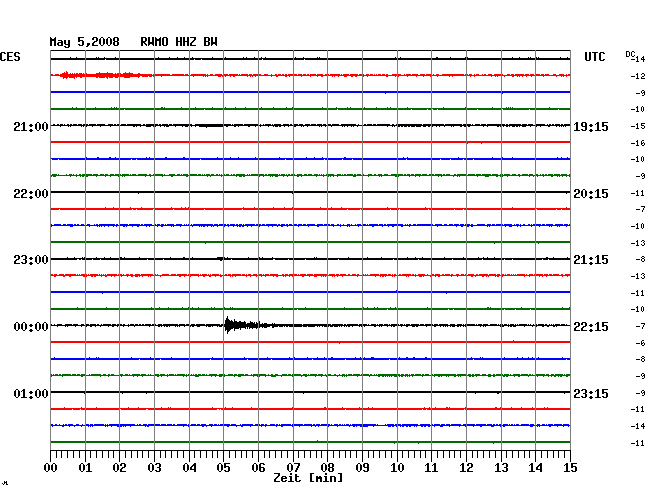650x494 pixels.
Task: Click the 23:15 UTC time label
Action: pos(591,393)
